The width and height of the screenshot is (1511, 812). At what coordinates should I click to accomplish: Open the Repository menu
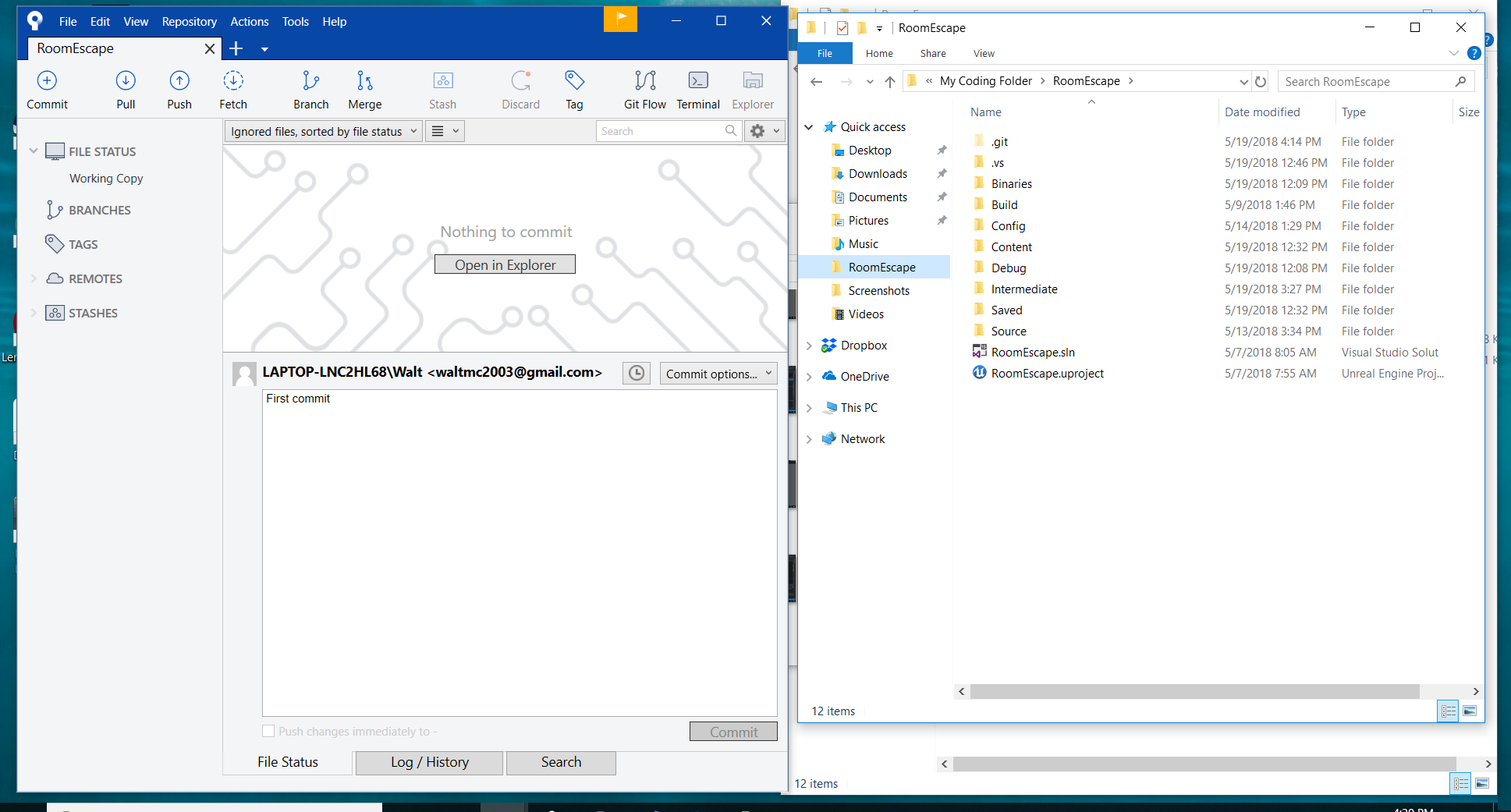coord(190,22)
